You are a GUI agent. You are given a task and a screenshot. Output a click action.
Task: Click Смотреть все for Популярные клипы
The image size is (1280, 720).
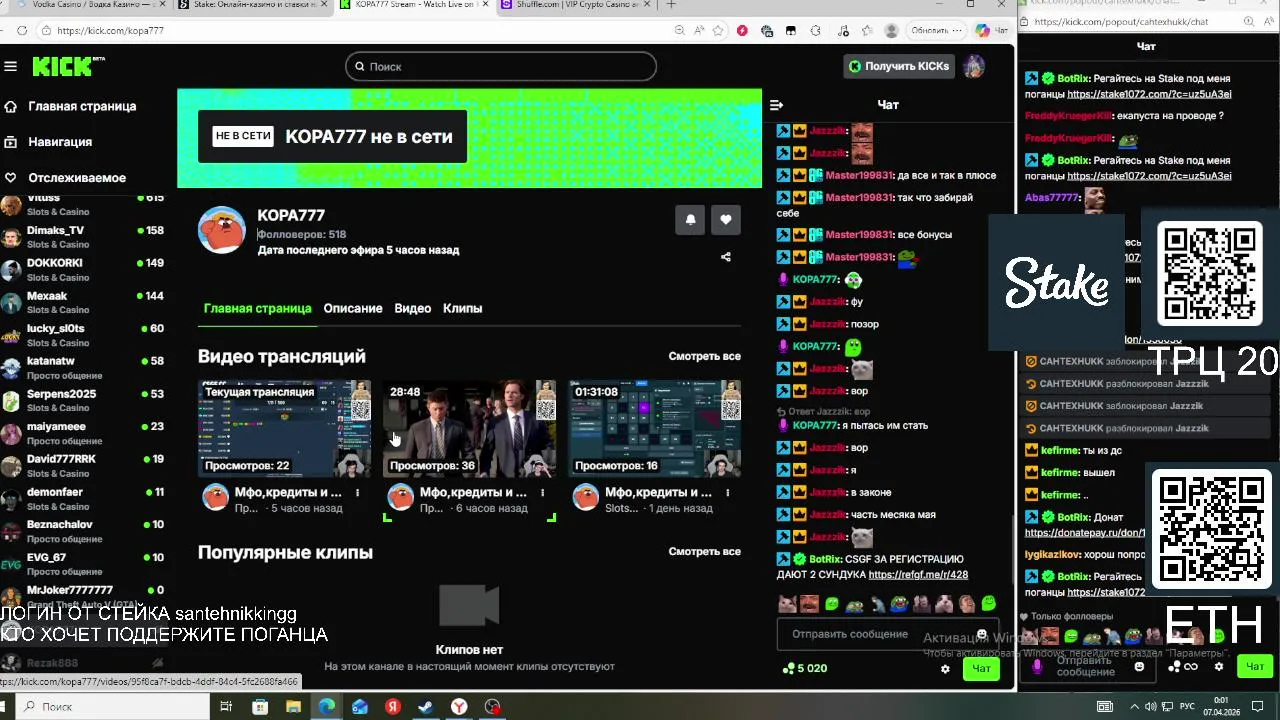coord(704,551)
